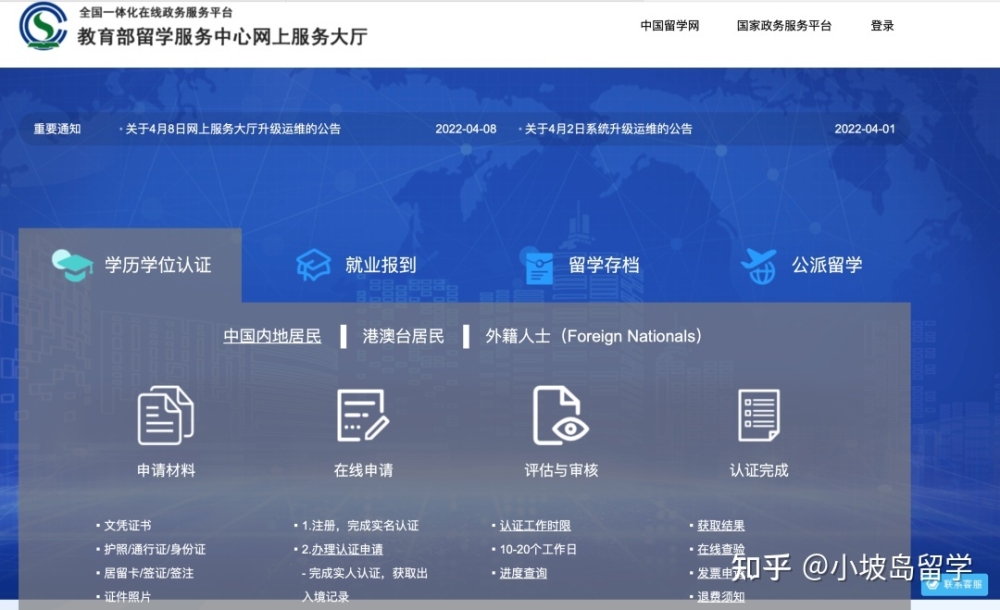
Task: Click the 公派留学 airplane globe icon
Action: (760, 266)
